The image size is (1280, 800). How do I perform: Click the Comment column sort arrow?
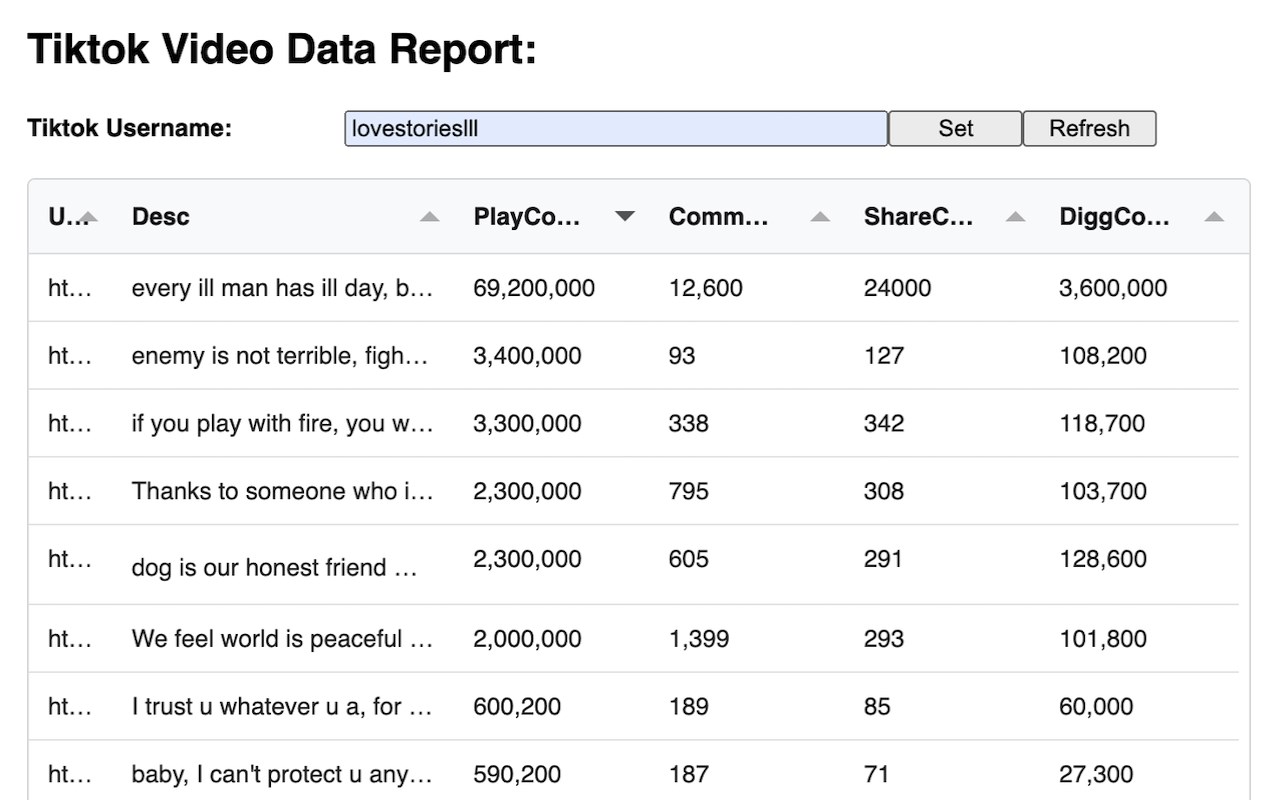(x=820, y=217)
